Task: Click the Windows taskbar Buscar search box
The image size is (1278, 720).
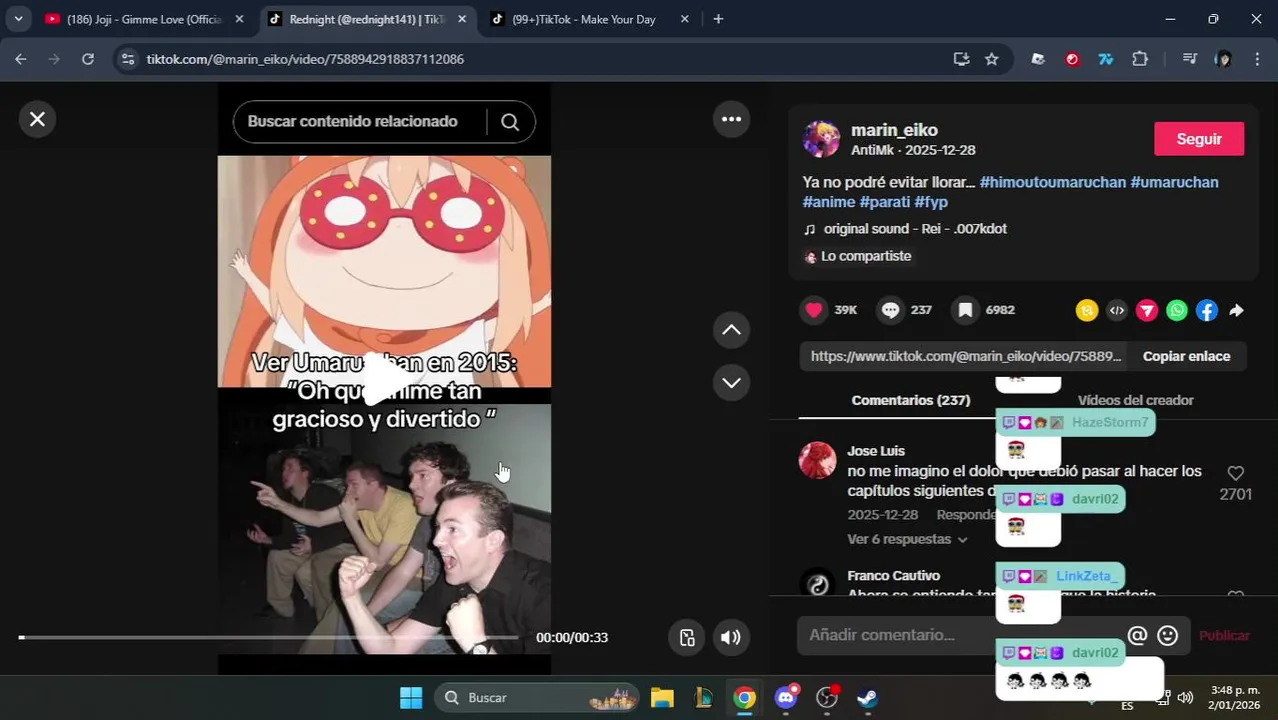Action: pyautogui.click(x=538, y=698)
